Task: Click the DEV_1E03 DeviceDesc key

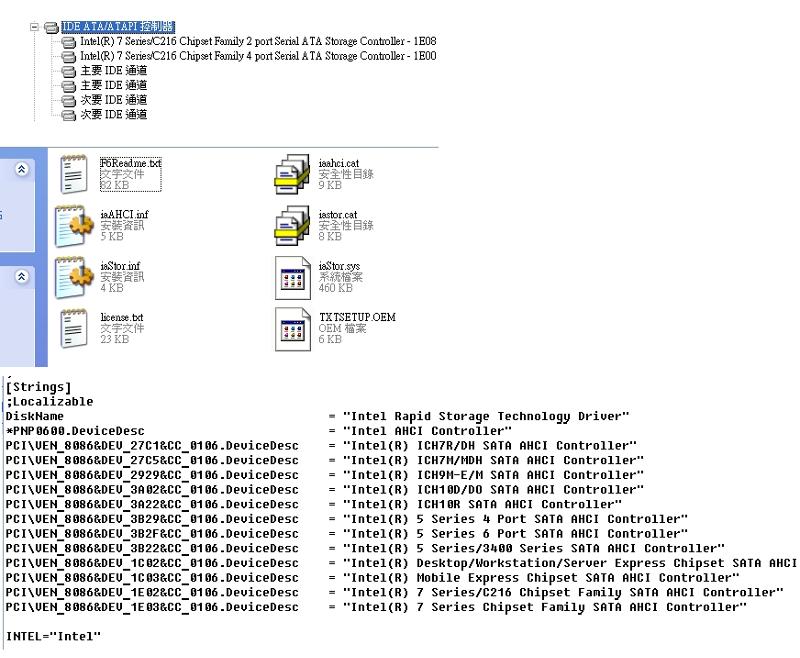Action: coord(152,608)
